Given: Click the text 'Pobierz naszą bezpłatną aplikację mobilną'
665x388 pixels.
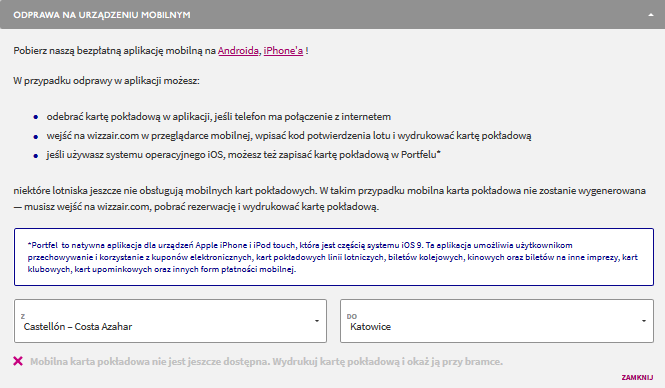Looking at the screenshot, I should point(108,51).
